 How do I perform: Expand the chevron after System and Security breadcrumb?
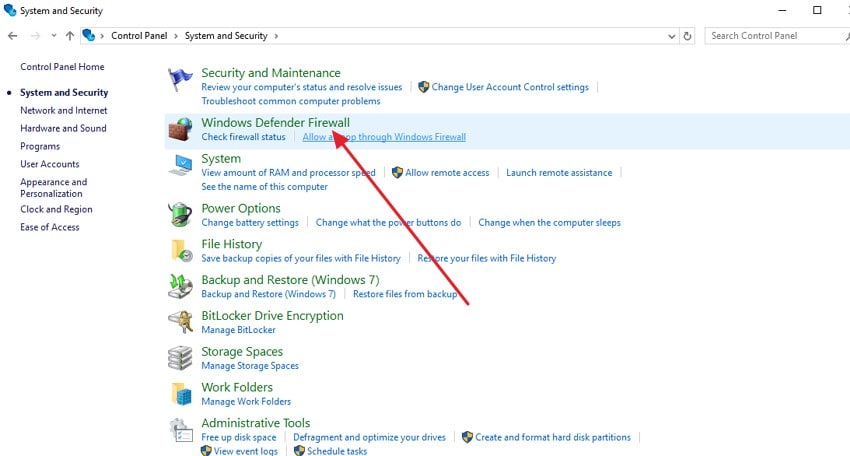point(276,36)
